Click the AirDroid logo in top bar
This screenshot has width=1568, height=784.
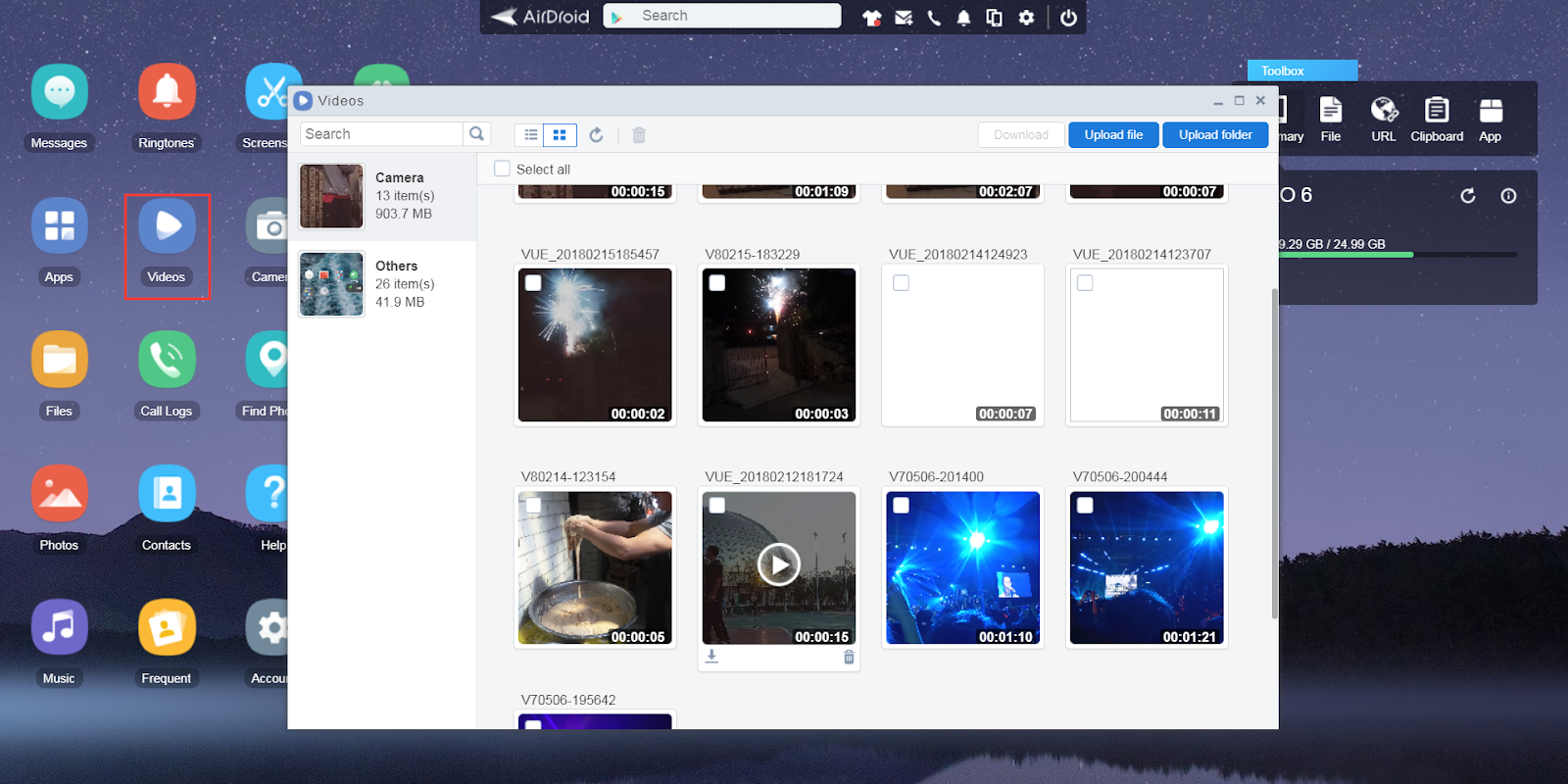(540, 17)
